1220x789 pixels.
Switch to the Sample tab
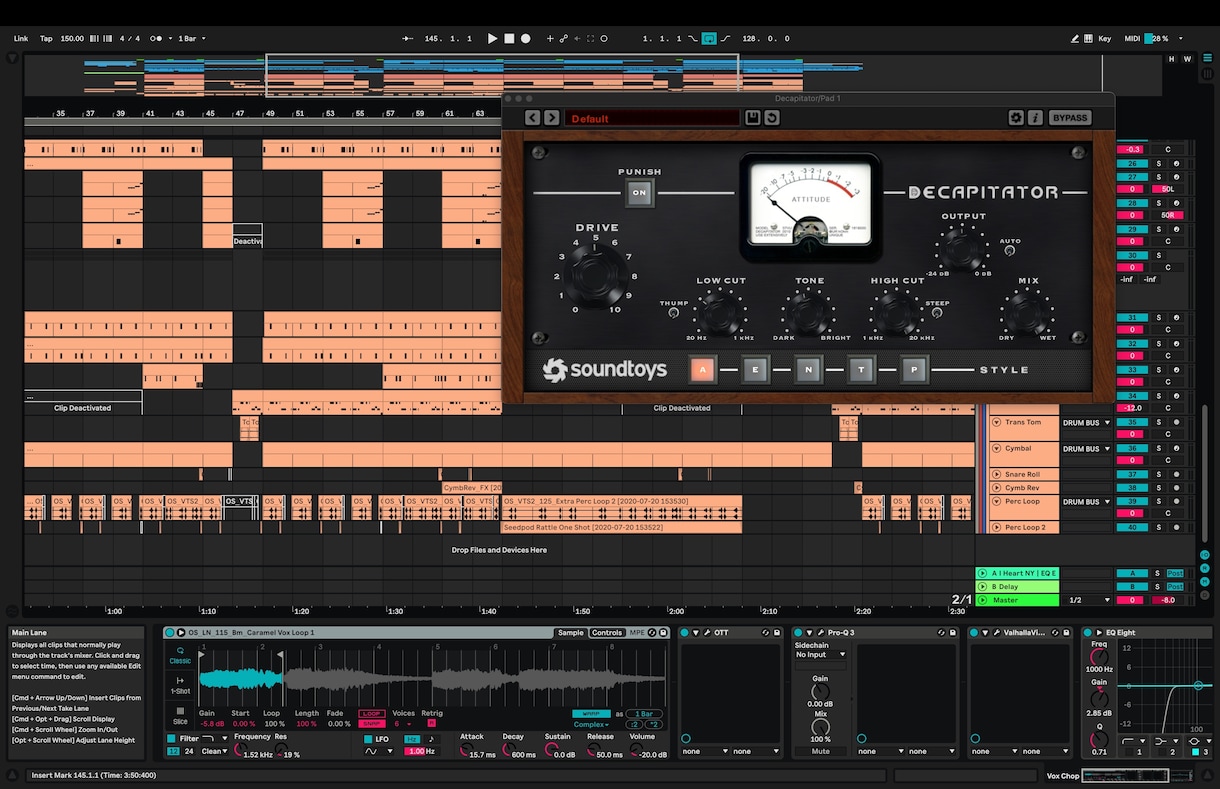tap(571, 633)
